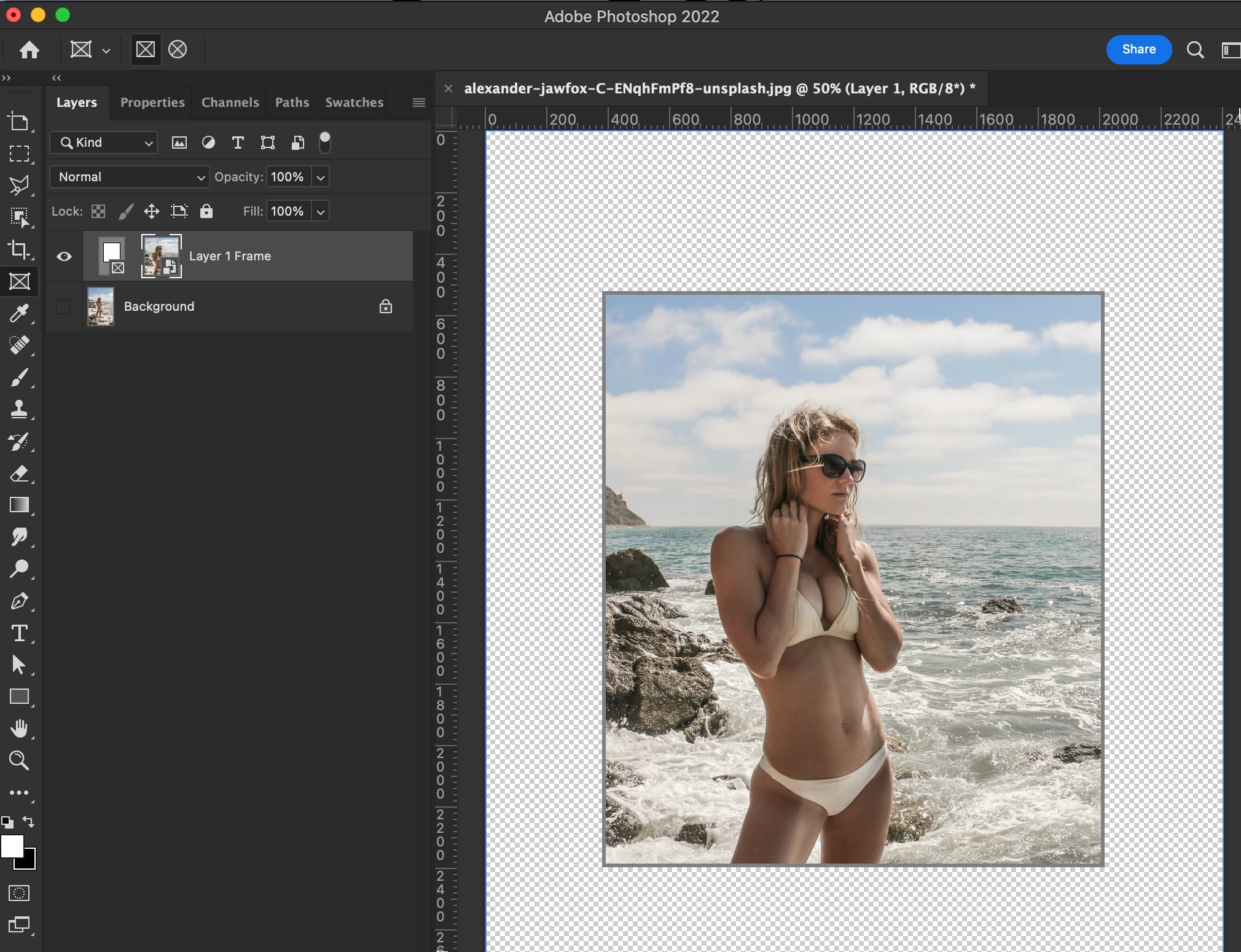The height and width of the screenshot is (952, 1241).
Task: Hide the Layer 1 Frame layer
Action: point(64,257)
